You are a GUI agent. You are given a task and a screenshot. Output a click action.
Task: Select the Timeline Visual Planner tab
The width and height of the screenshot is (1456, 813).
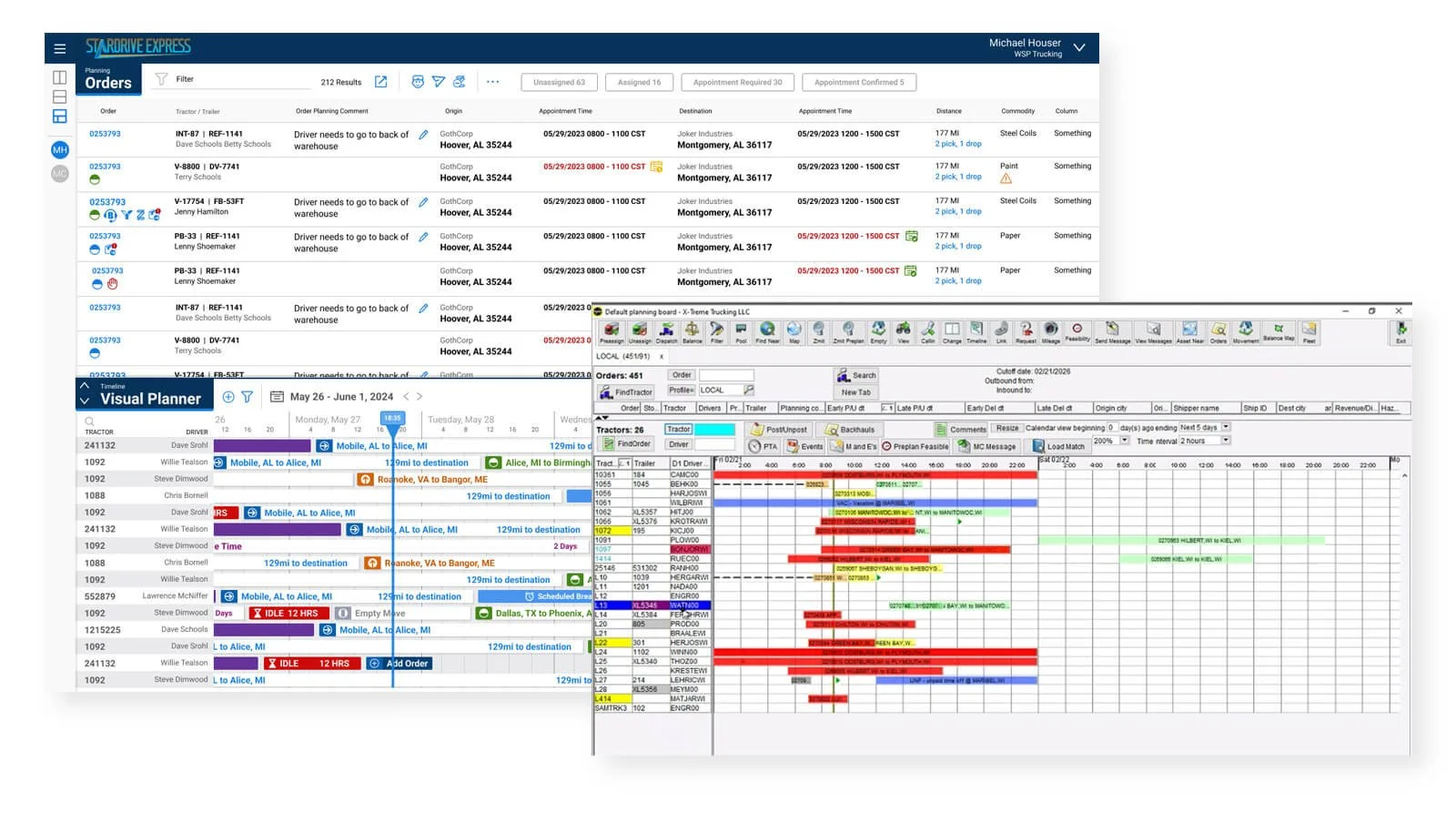pos(144,394)
